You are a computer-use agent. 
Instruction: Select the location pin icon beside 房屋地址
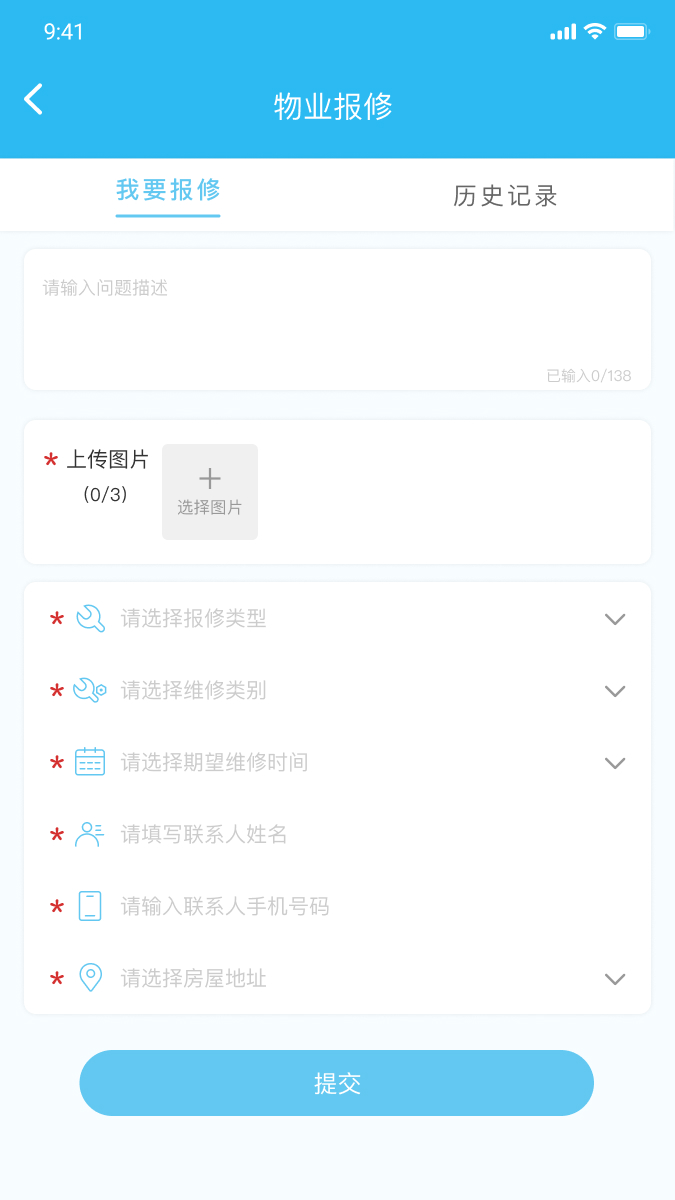(90, 978)
